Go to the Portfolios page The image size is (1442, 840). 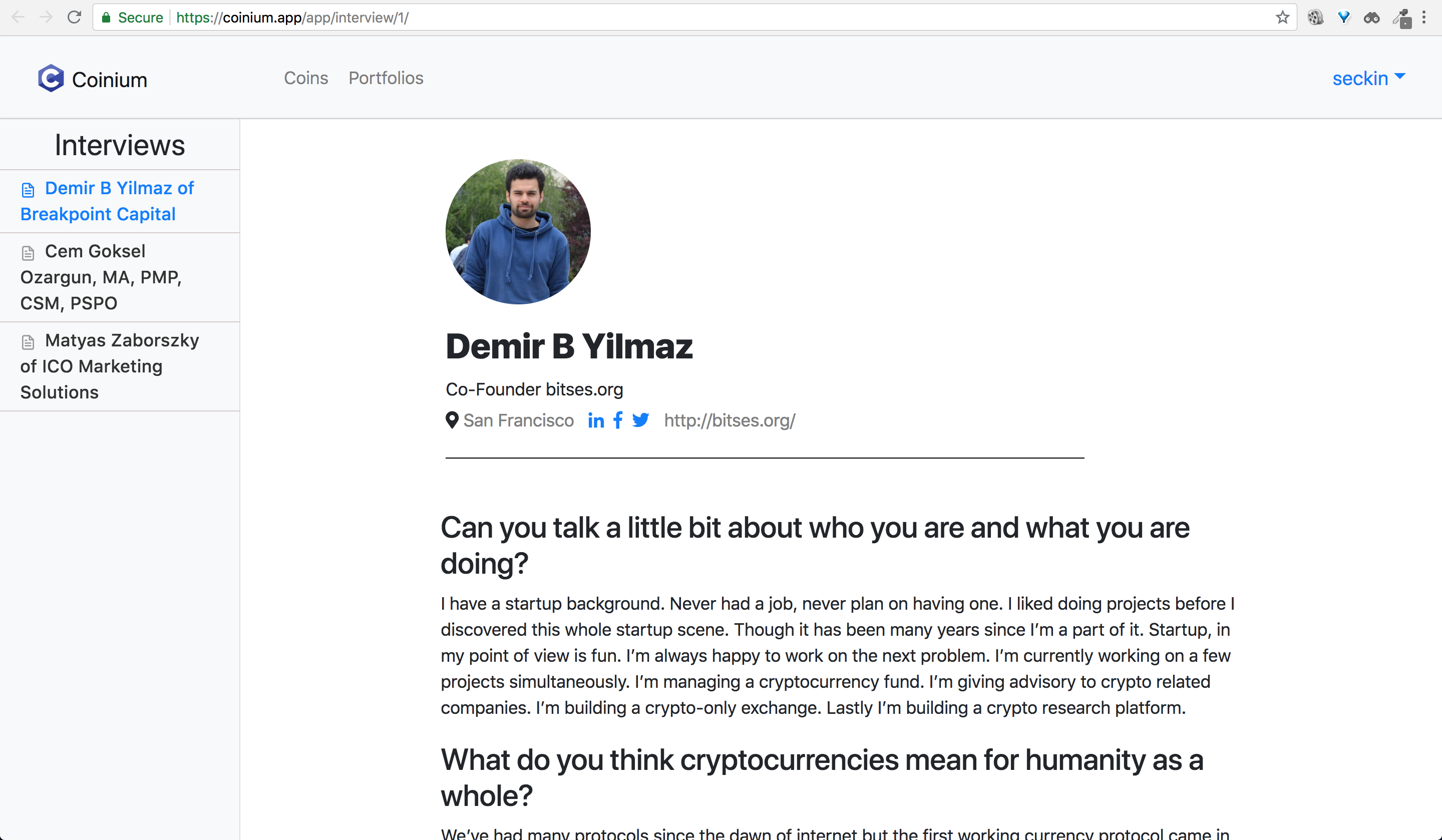(386, 78)
